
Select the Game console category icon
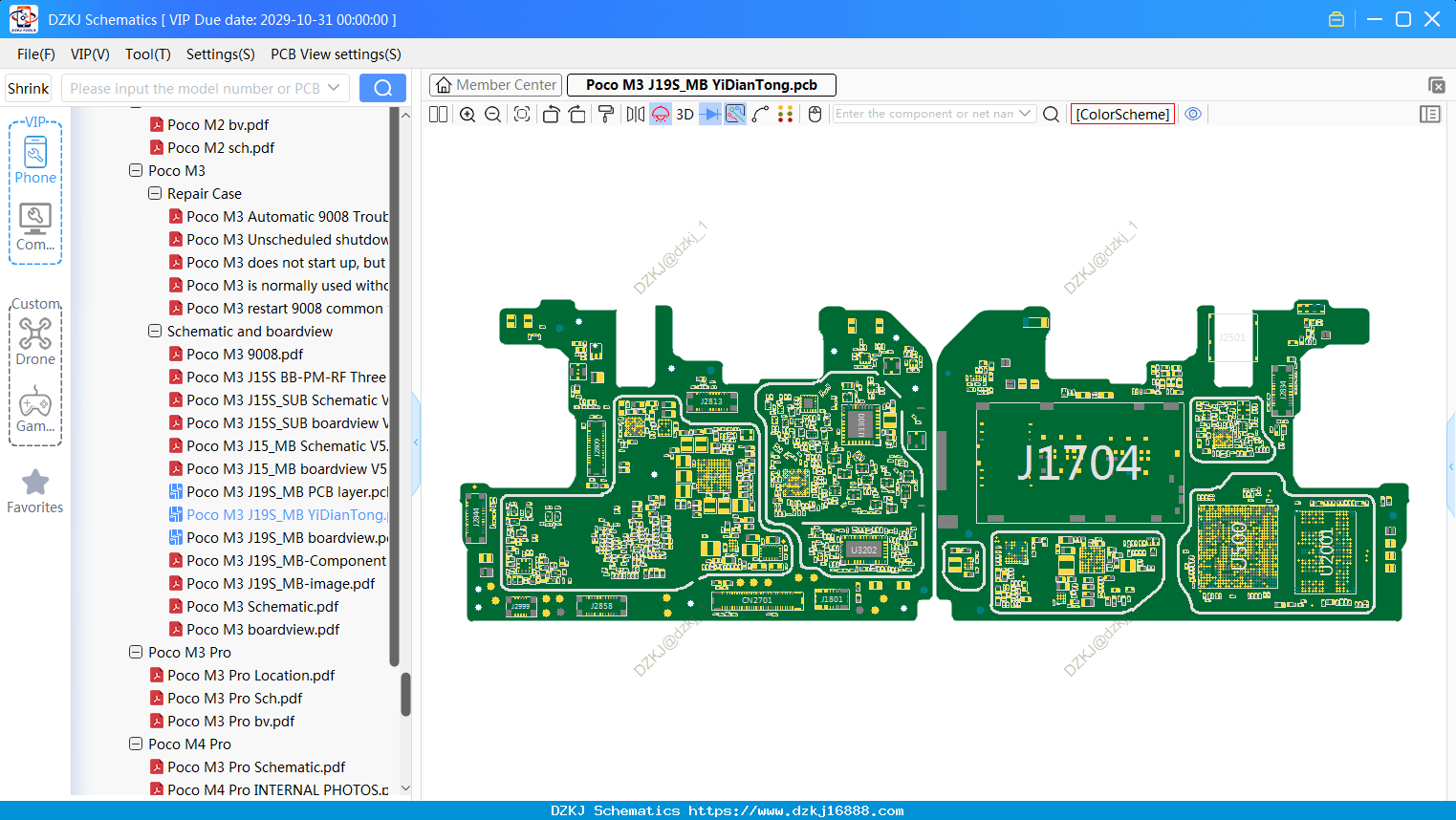pos(35,409)
